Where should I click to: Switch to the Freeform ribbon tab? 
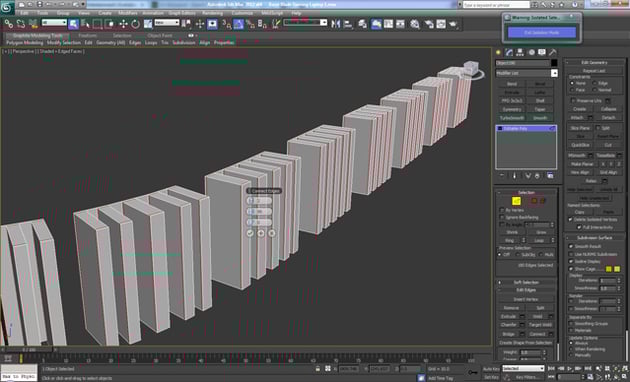(87, 35)
